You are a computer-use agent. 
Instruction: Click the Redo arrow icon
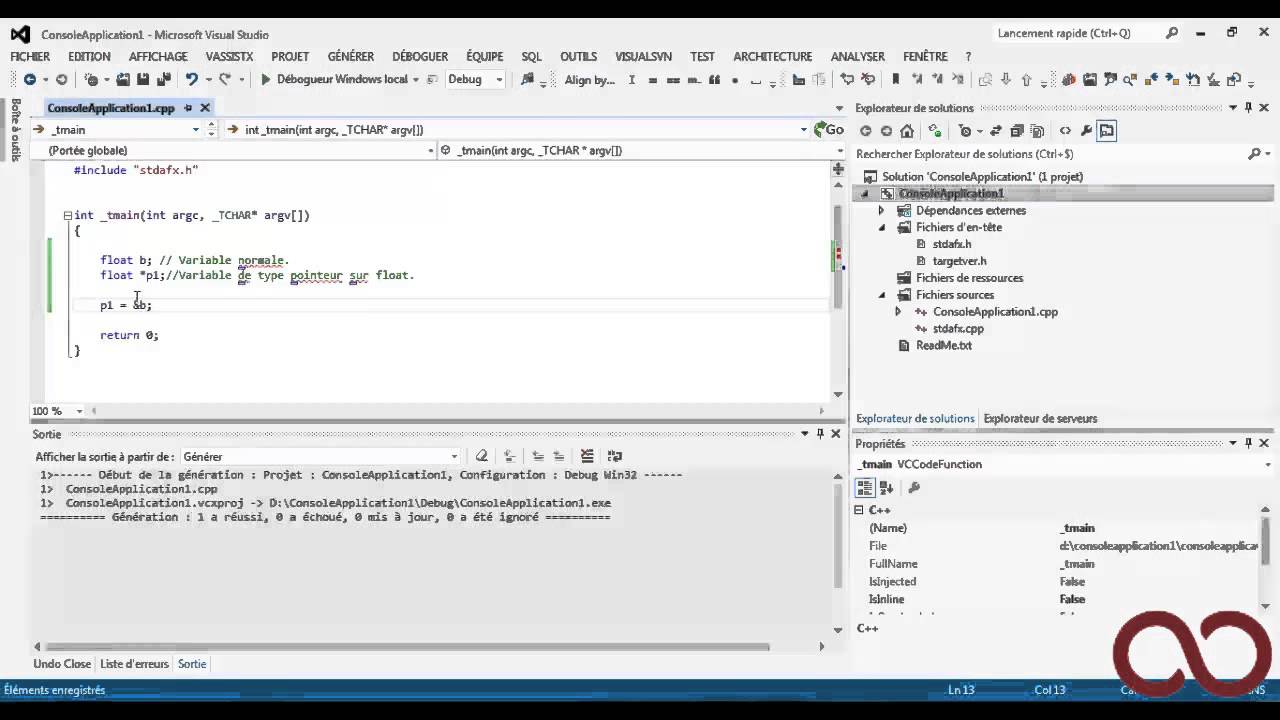tap(225, 80)
